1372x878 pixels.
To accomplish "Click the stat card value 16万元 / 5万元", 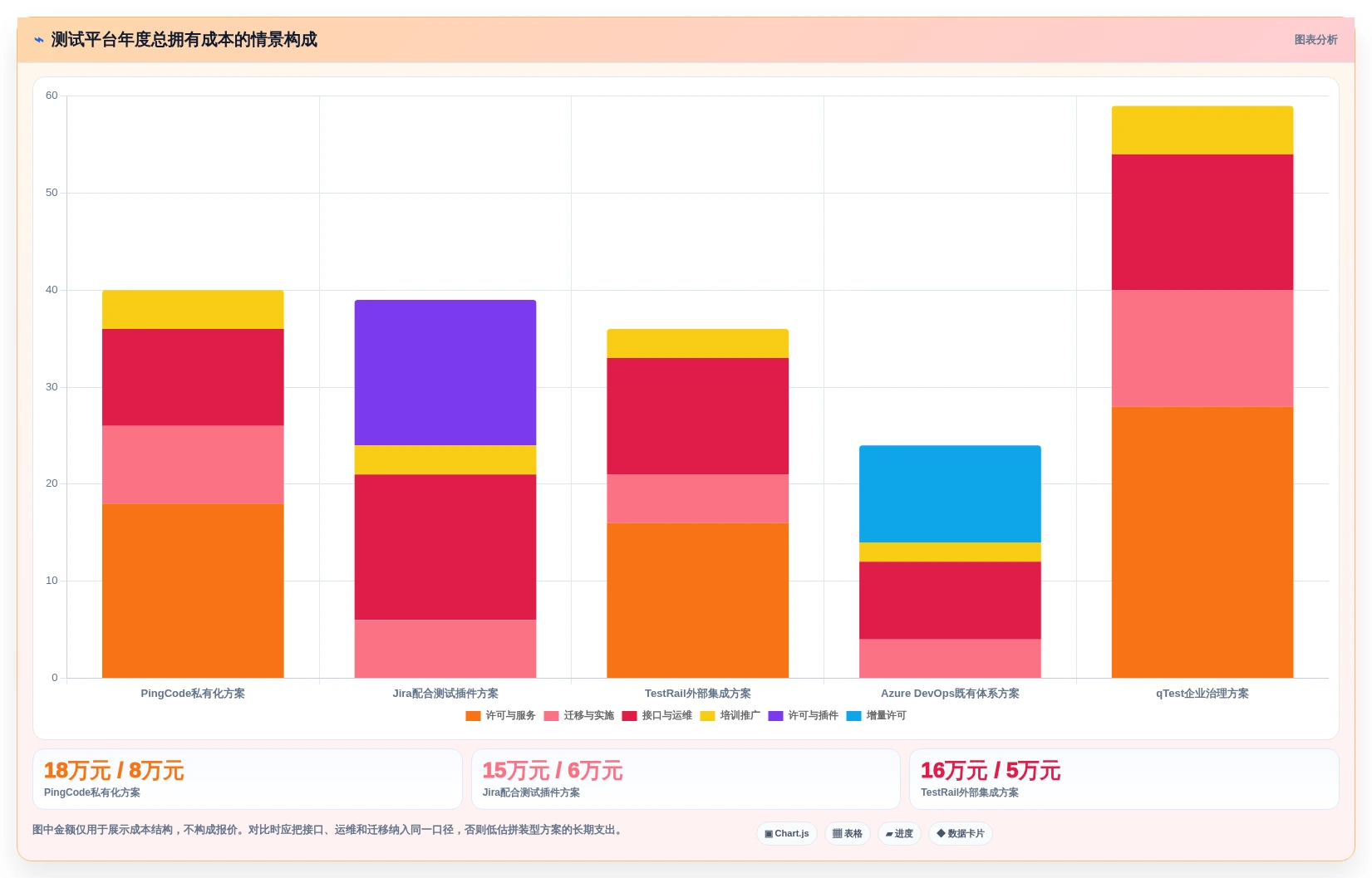I will point(991,771).
